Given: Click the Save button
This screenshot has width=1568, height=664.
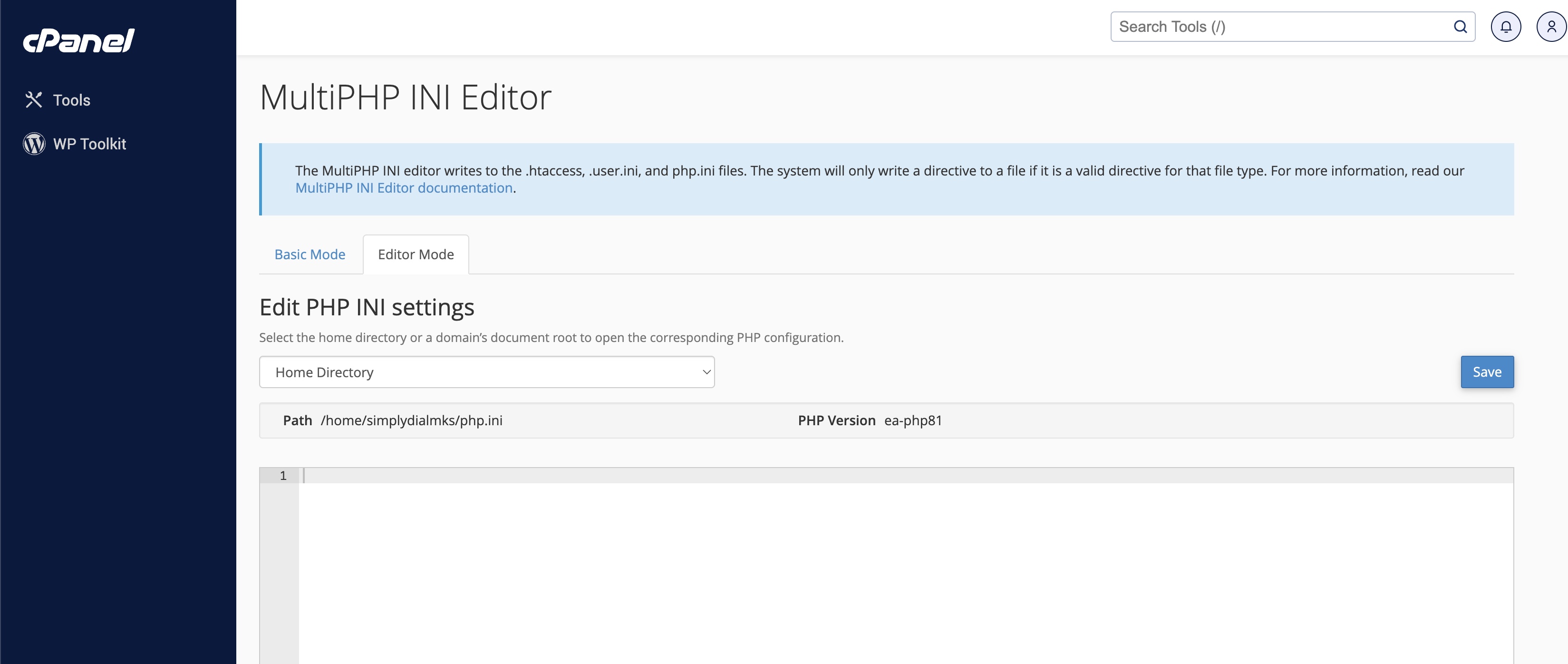Looking at the screenshot, I should (1487, 372).
